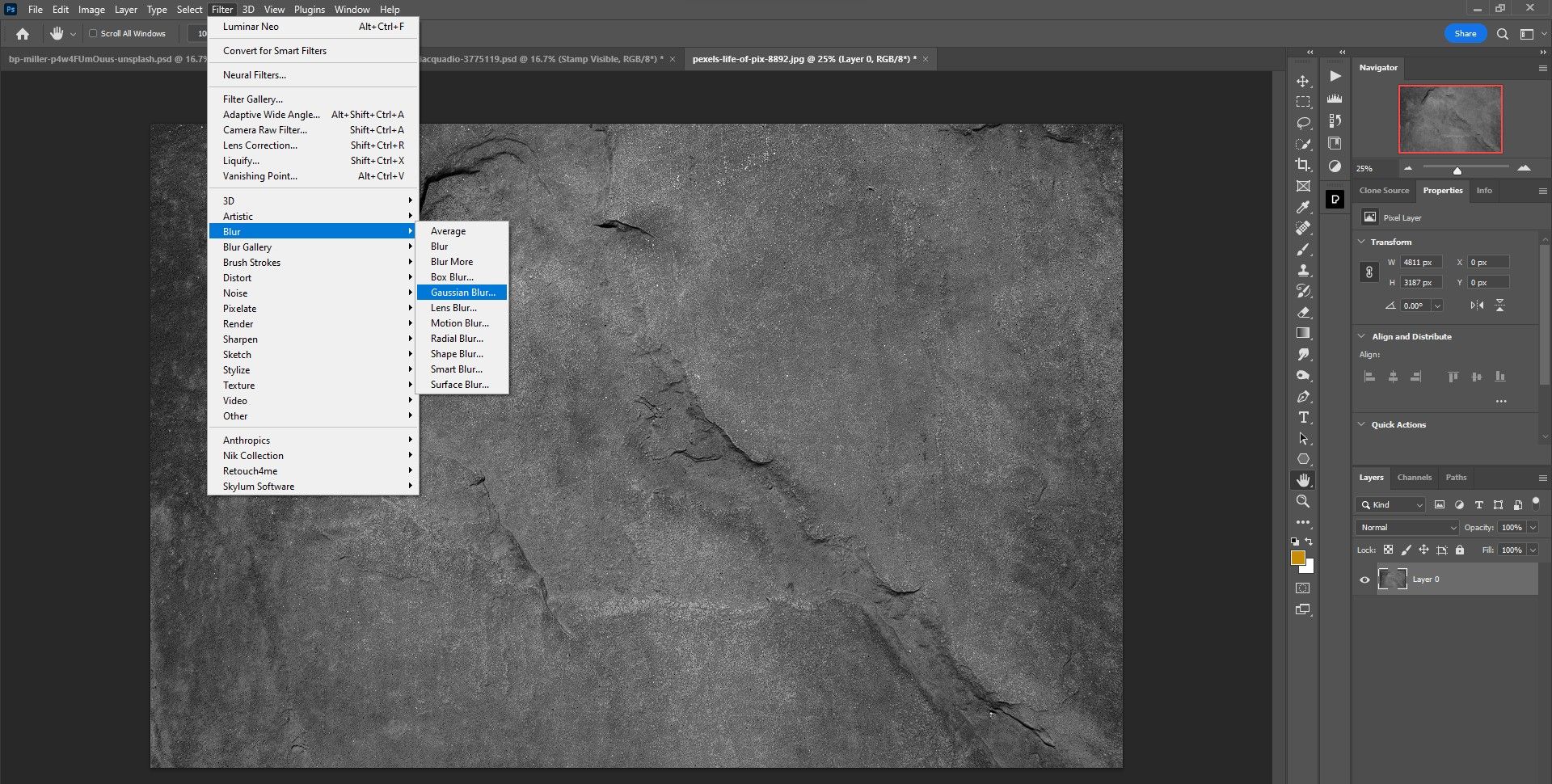Image resolution: width=1552 pixels, height=784 pixels.
Task: Expand the Noise filter submenu
Action: pyautogui.click(x=313, y=293)
